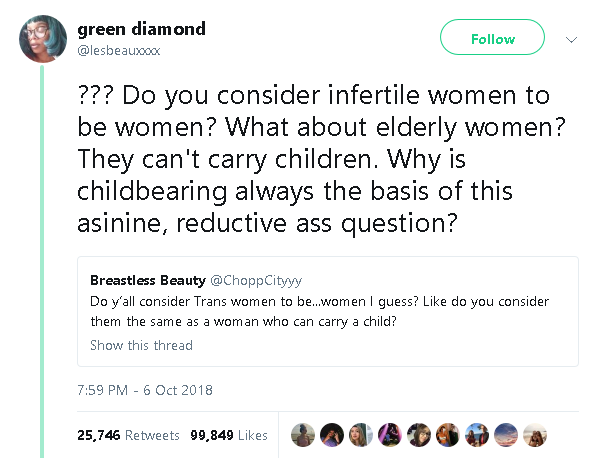Click the first liker avatar

(x=303, y=435)
